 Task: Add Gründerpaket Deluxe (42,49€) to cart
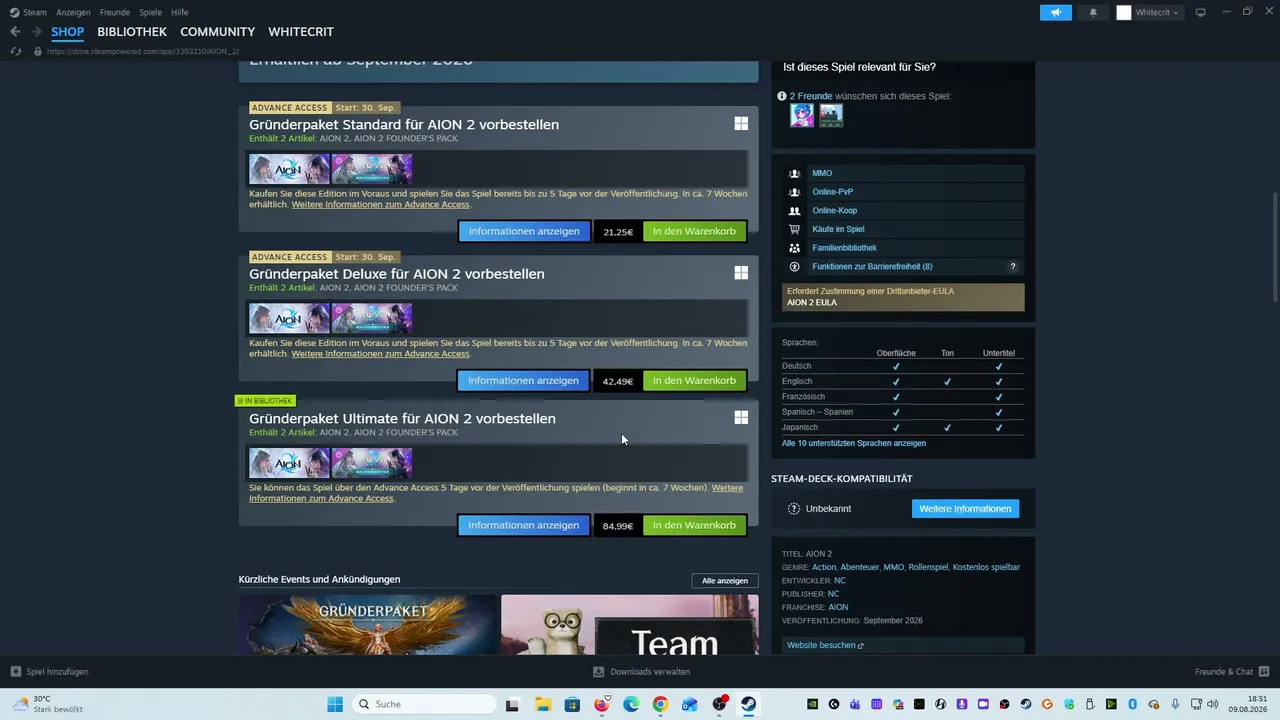click(694, 380)
